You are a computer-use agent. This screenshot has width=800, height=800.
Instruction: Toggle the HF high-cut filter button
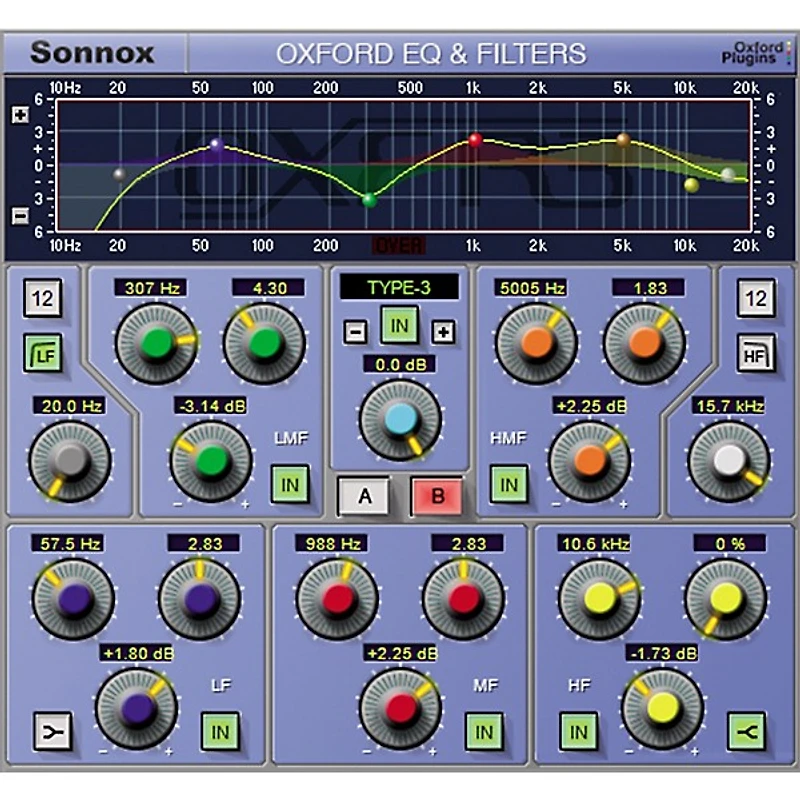(x=756, y=354)
